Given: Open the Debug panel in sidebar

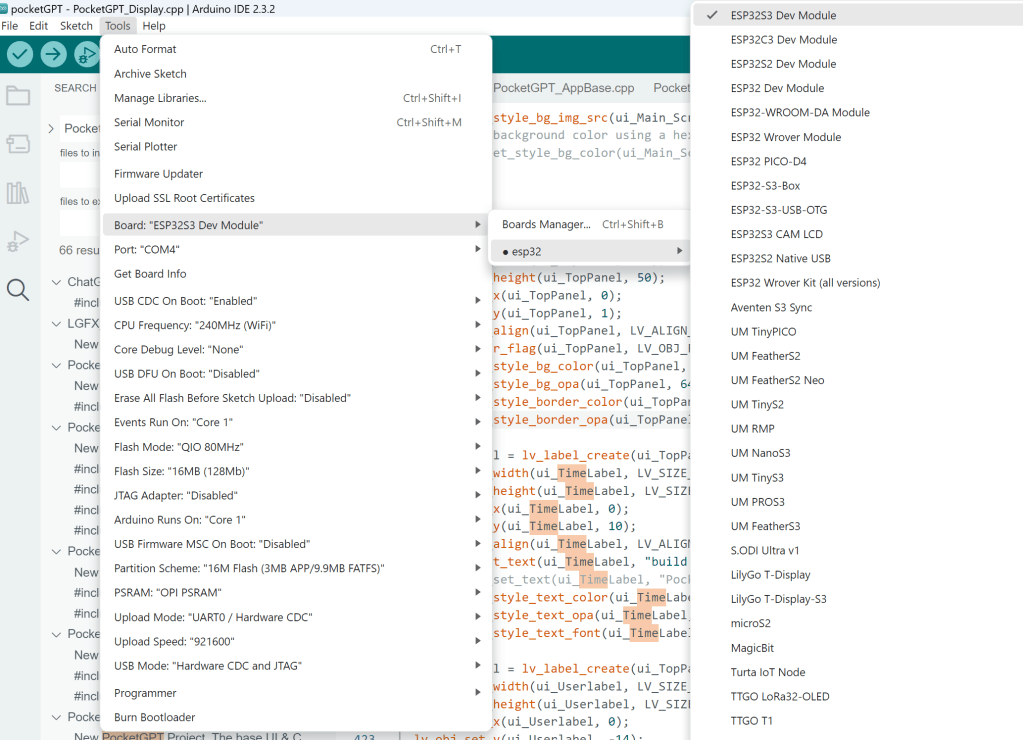Looking at the screenshot, I should pyautogui.click(x=18, y=241).
